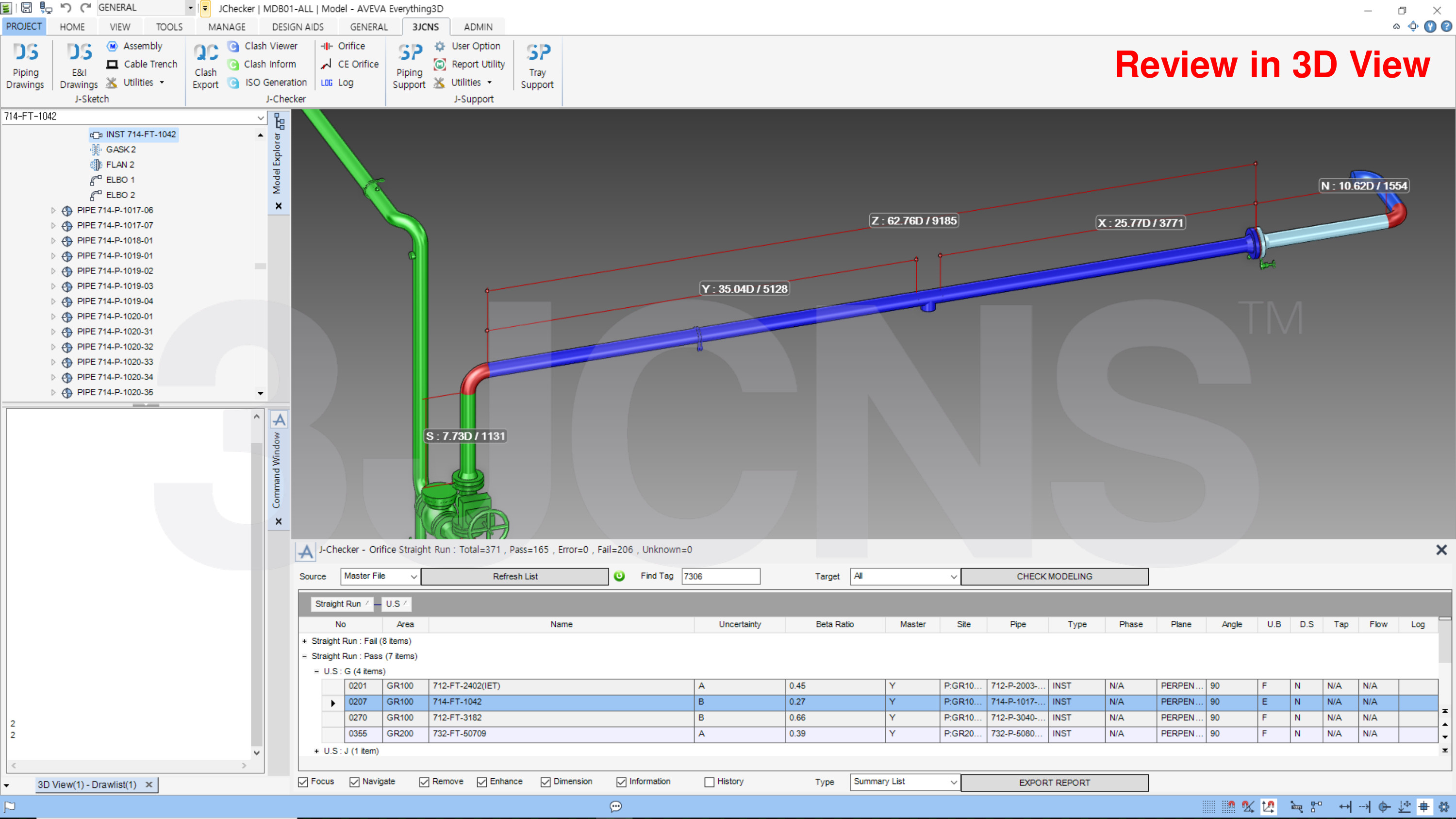Viewport: 1456px width, 819px height.
Task: Toggle the Information checkbox
Action: point(621,782)
